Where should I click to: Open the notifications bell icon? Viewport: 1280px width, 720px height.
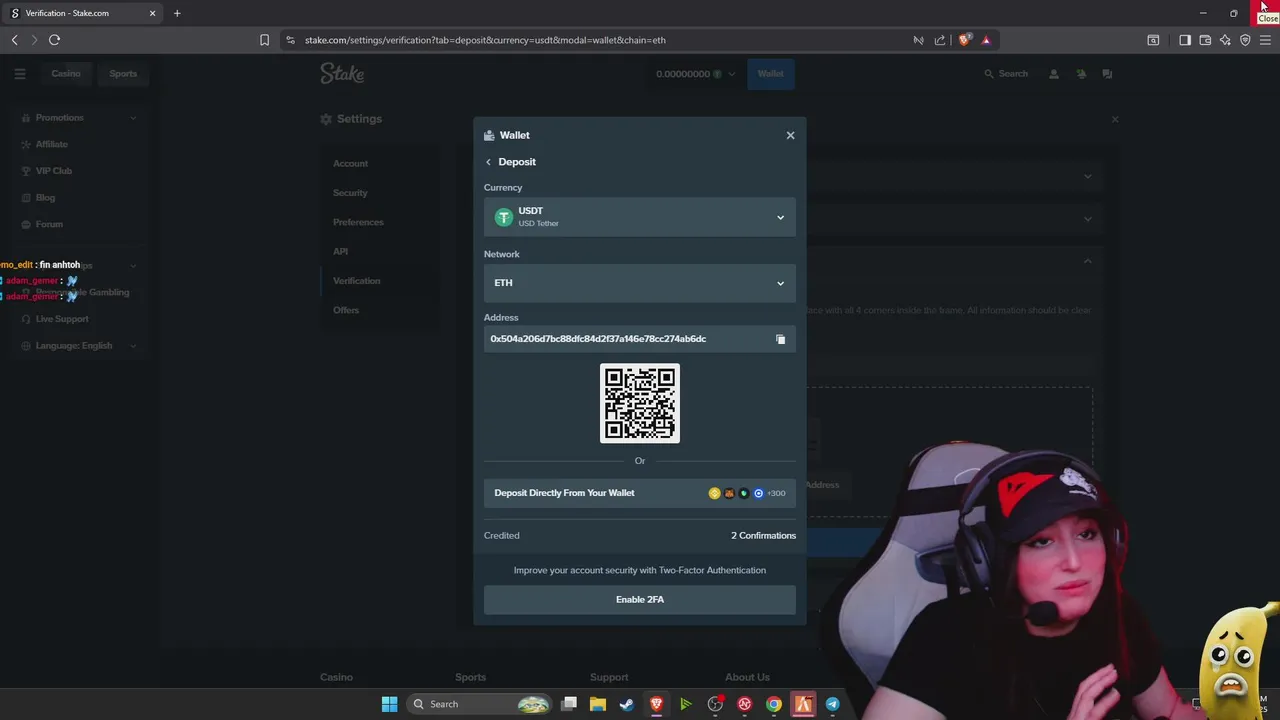click(x=1081, y=74)
